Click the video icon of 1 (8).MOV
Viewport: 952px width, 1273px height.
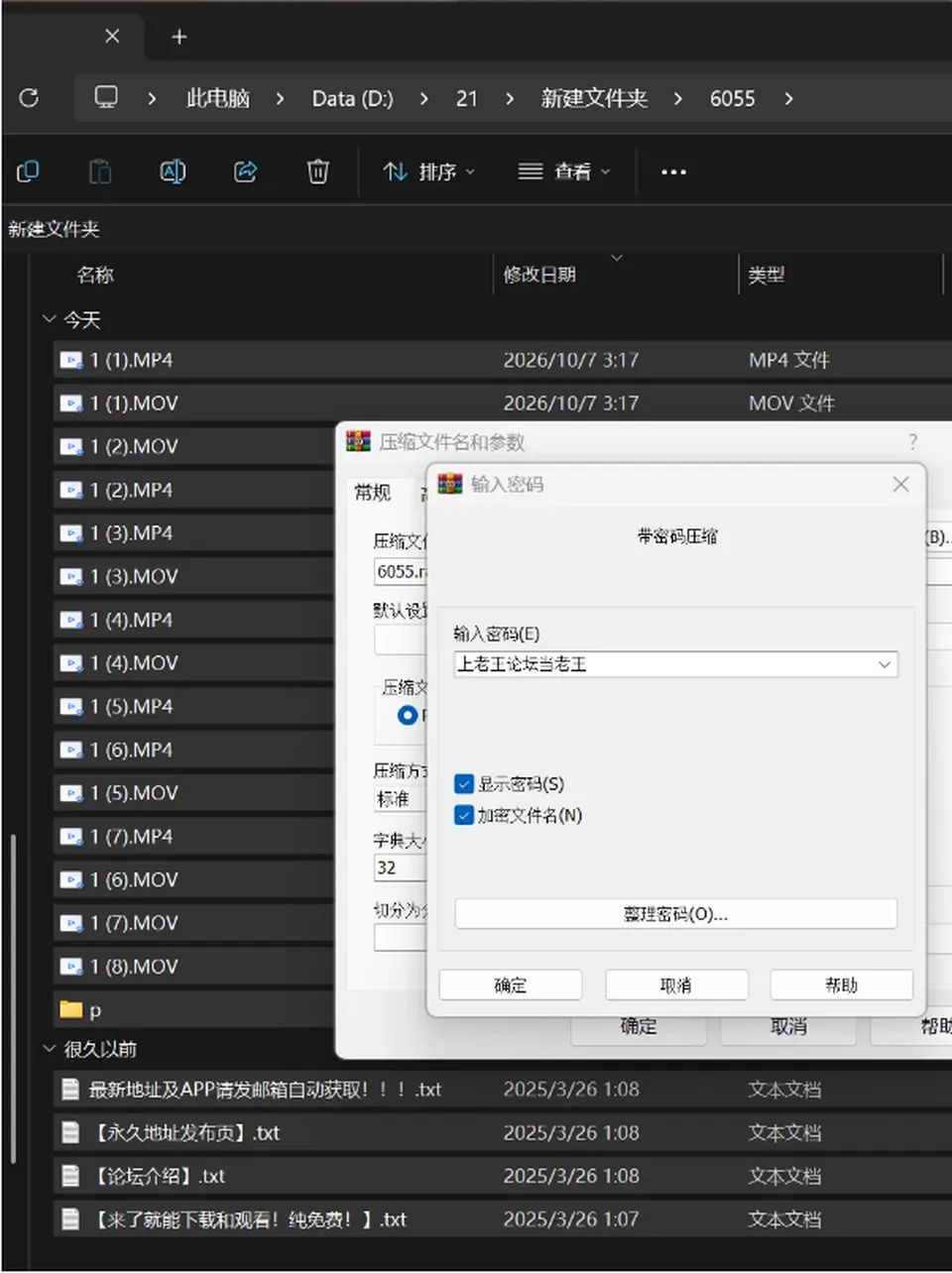point(70,967)
